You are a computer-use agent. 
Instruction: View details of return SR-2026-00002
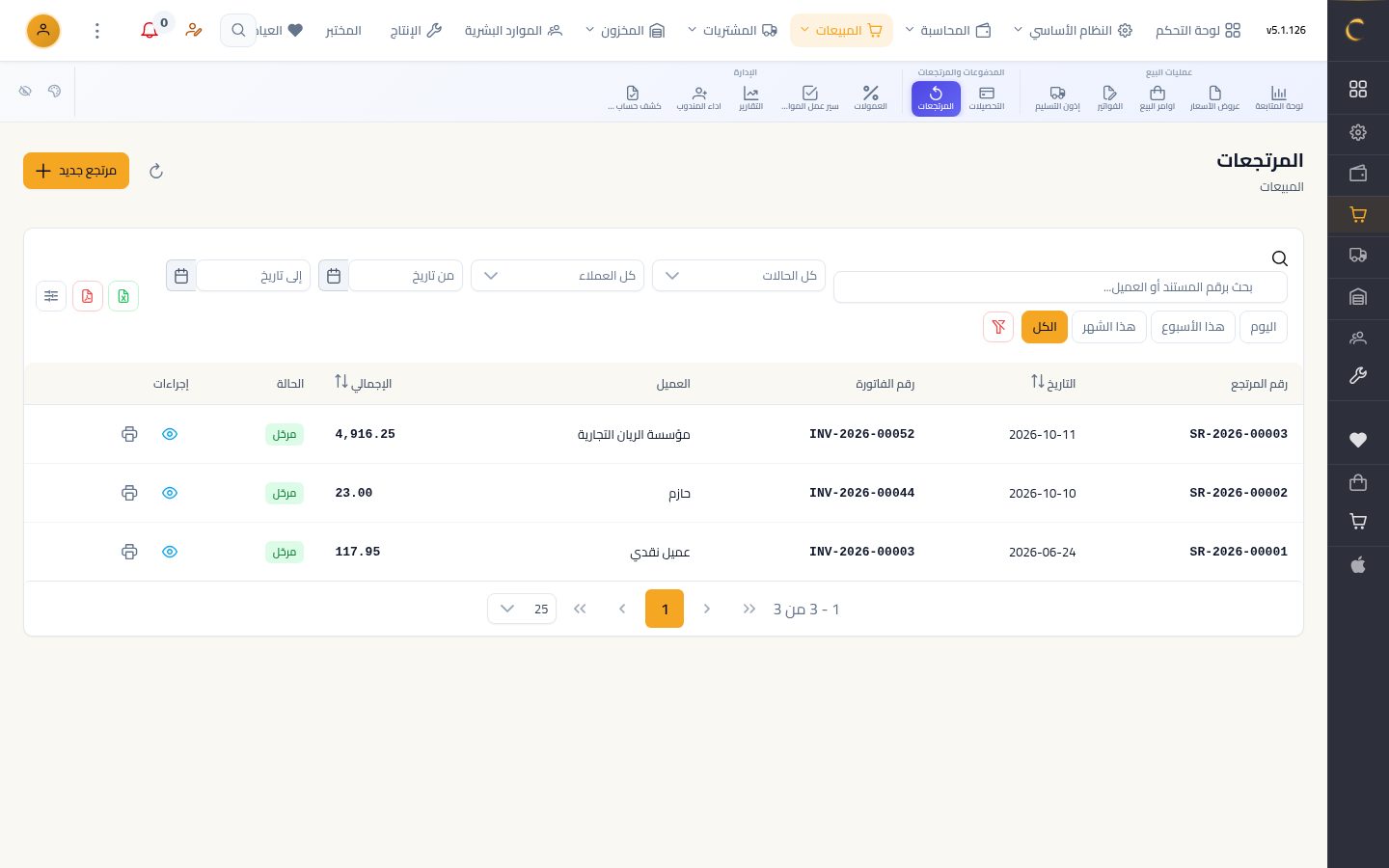[170, 493]
